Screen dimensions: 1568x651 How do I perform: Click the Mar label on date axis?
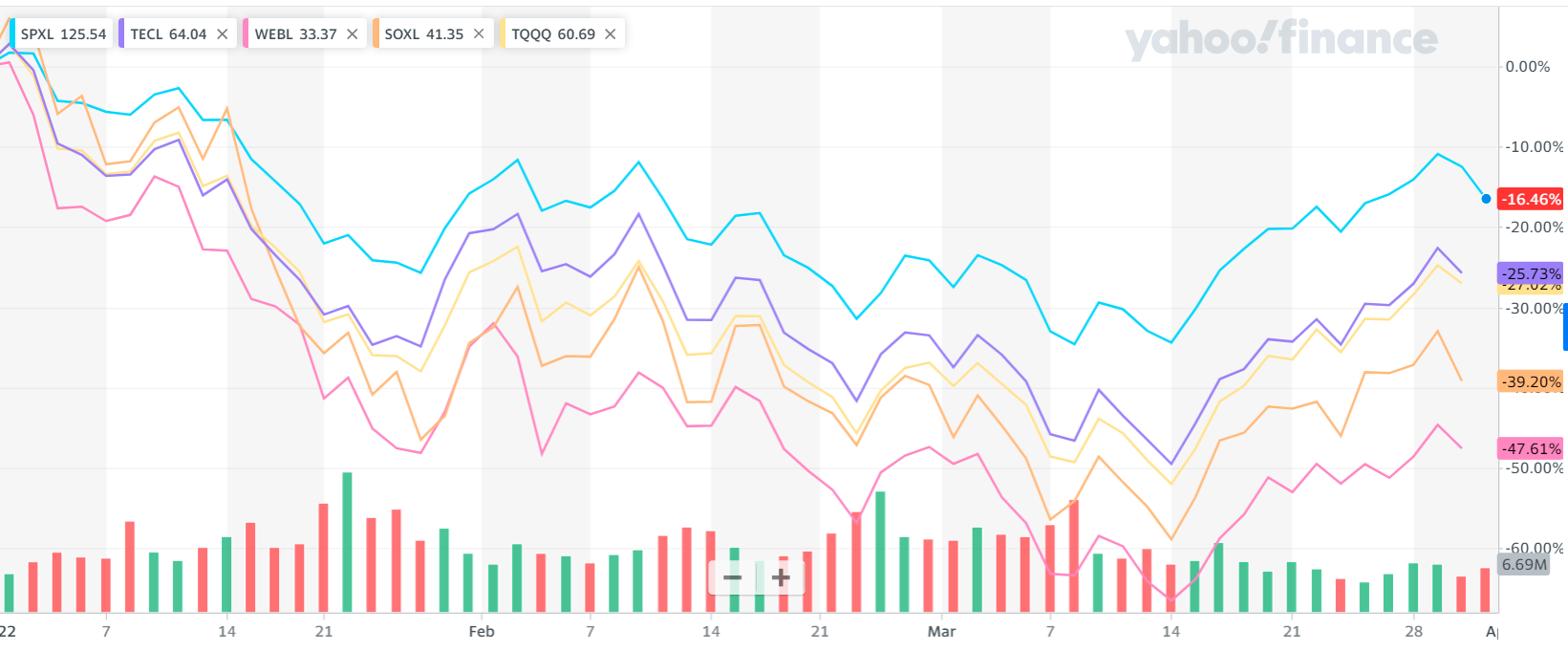coord(941,631)
